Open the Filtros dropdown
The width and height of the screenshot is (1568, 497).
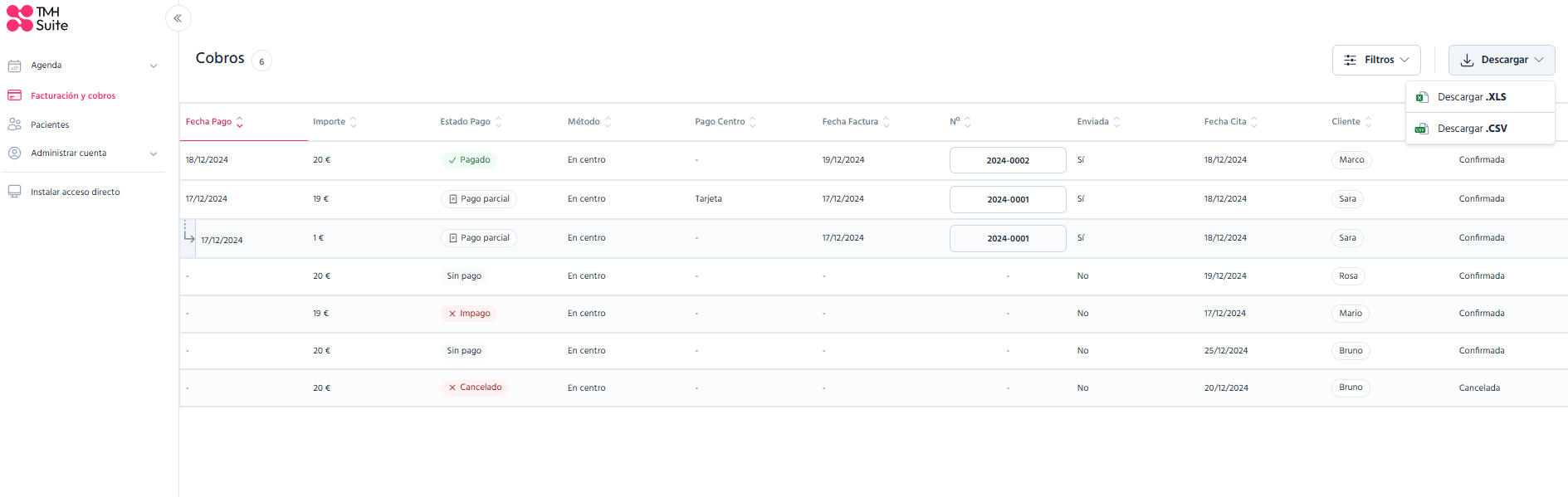point(1376,60)
